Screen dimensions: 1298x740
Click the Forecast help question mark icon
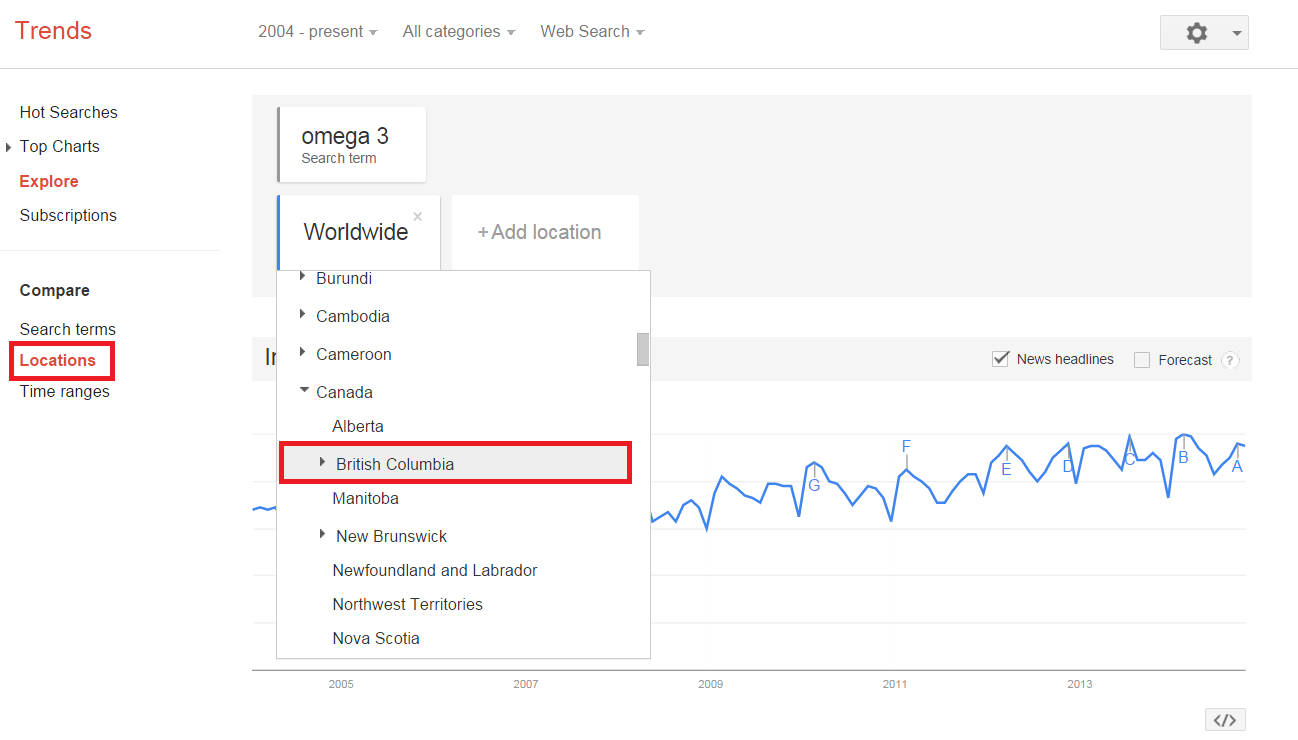point(1230,360)
